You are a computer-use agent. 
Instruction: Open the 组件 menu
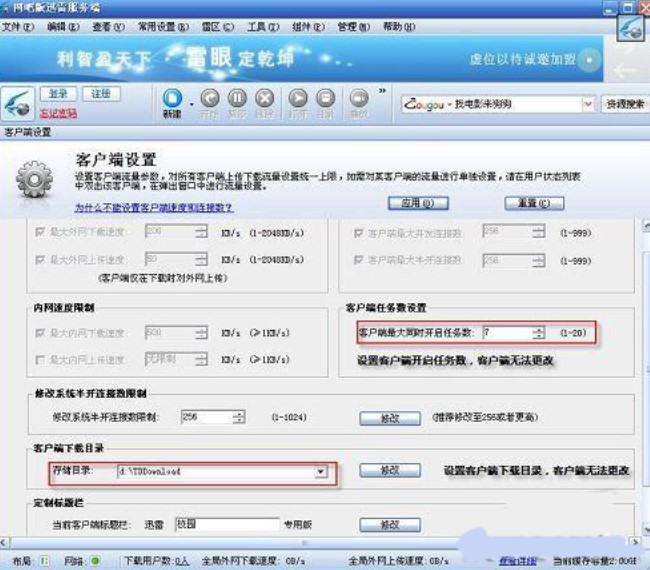[x=308, y=27]
